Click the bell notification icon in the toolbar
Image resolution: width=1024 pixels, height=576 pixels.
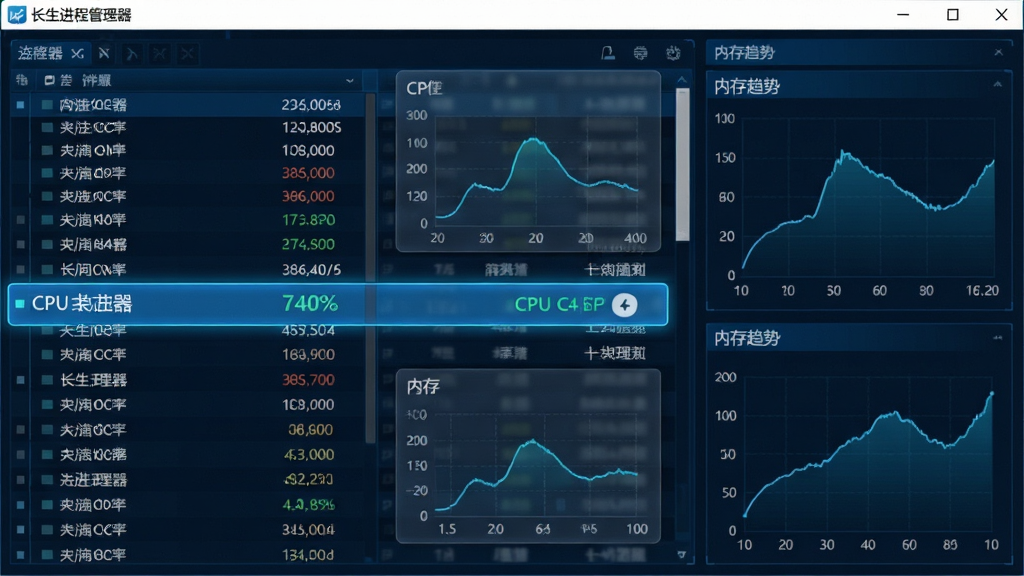point(608,54)
